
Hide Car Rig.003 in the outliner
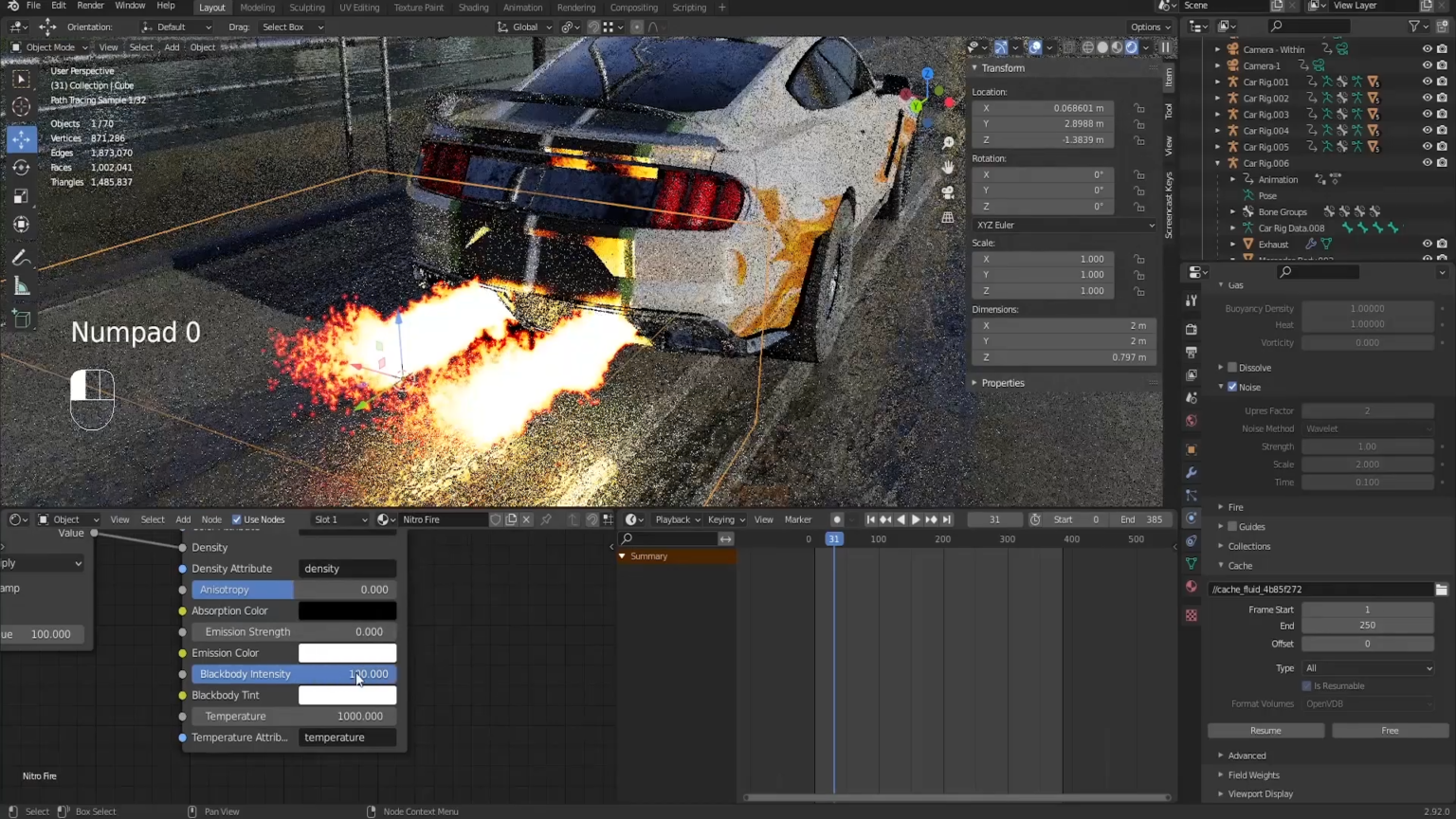tap(1427, 114)
